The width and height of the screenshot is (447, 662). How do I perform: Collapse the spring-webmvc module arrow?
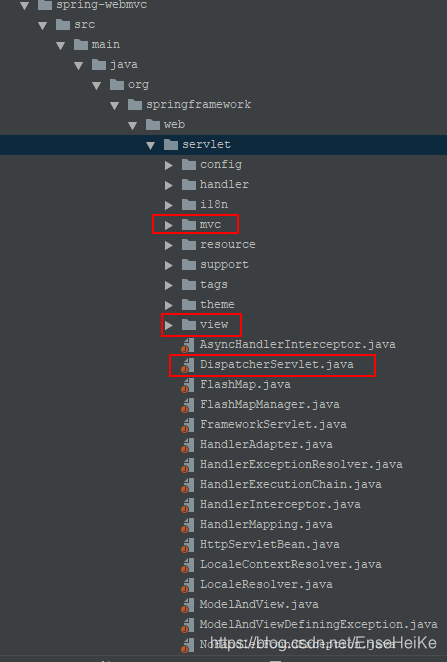24,6
